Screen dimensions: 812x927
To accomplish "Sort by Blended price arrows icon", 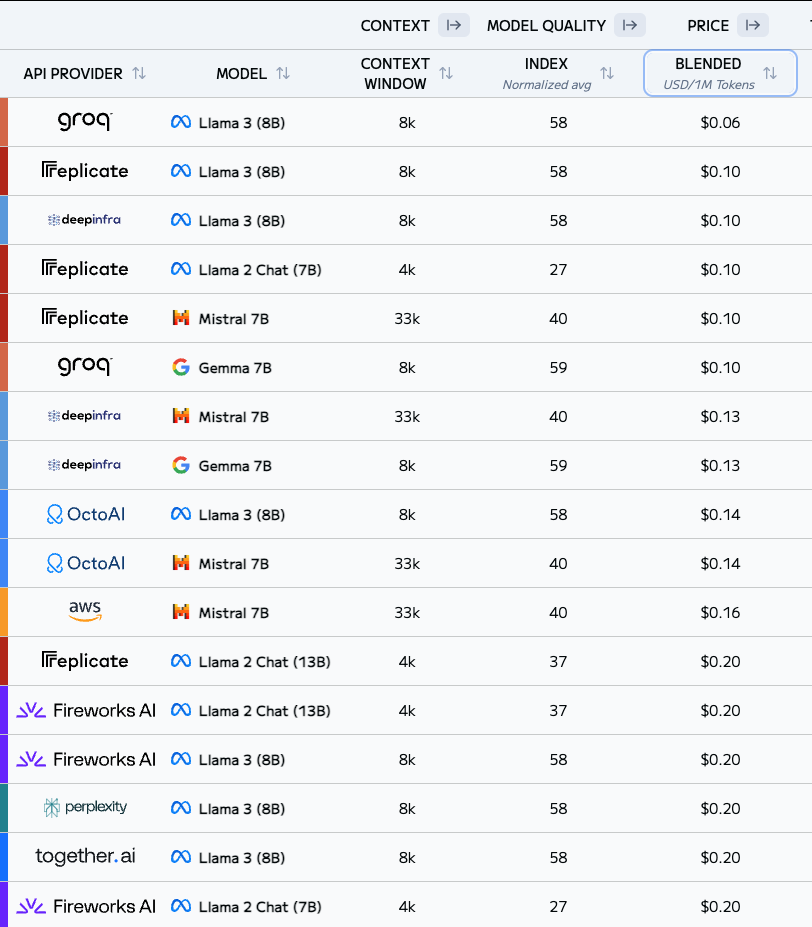I will tap(770, 74).
